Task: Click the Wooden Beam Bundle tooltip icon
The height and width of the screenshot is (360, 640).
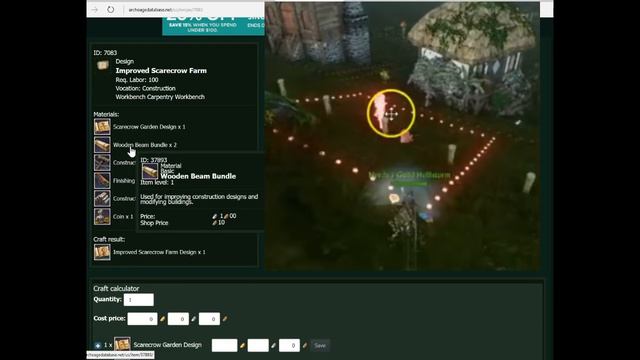Action: [150, 171]
